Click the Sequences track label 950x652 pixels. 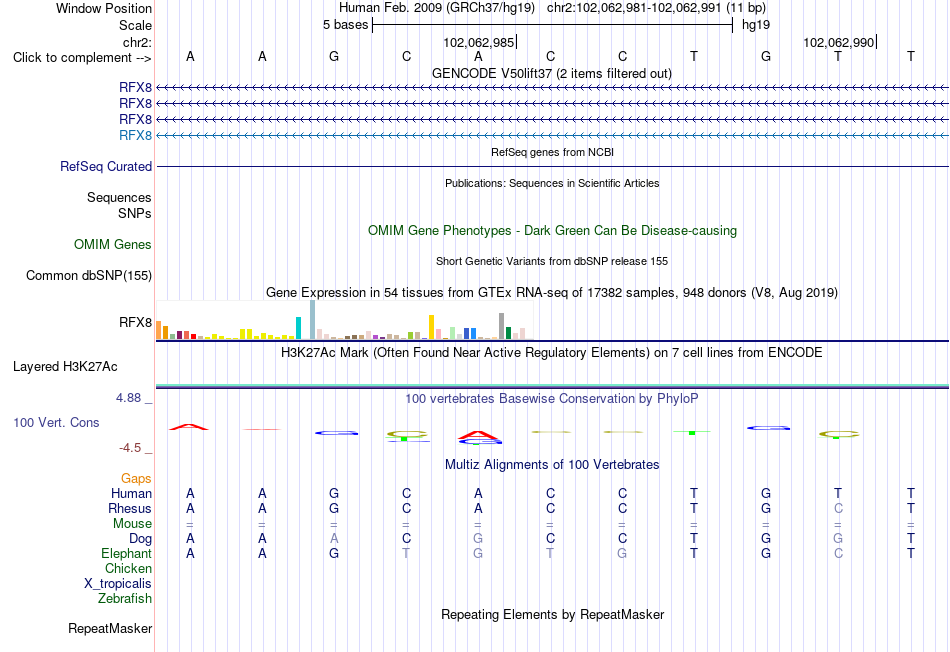tap(119, 198)
